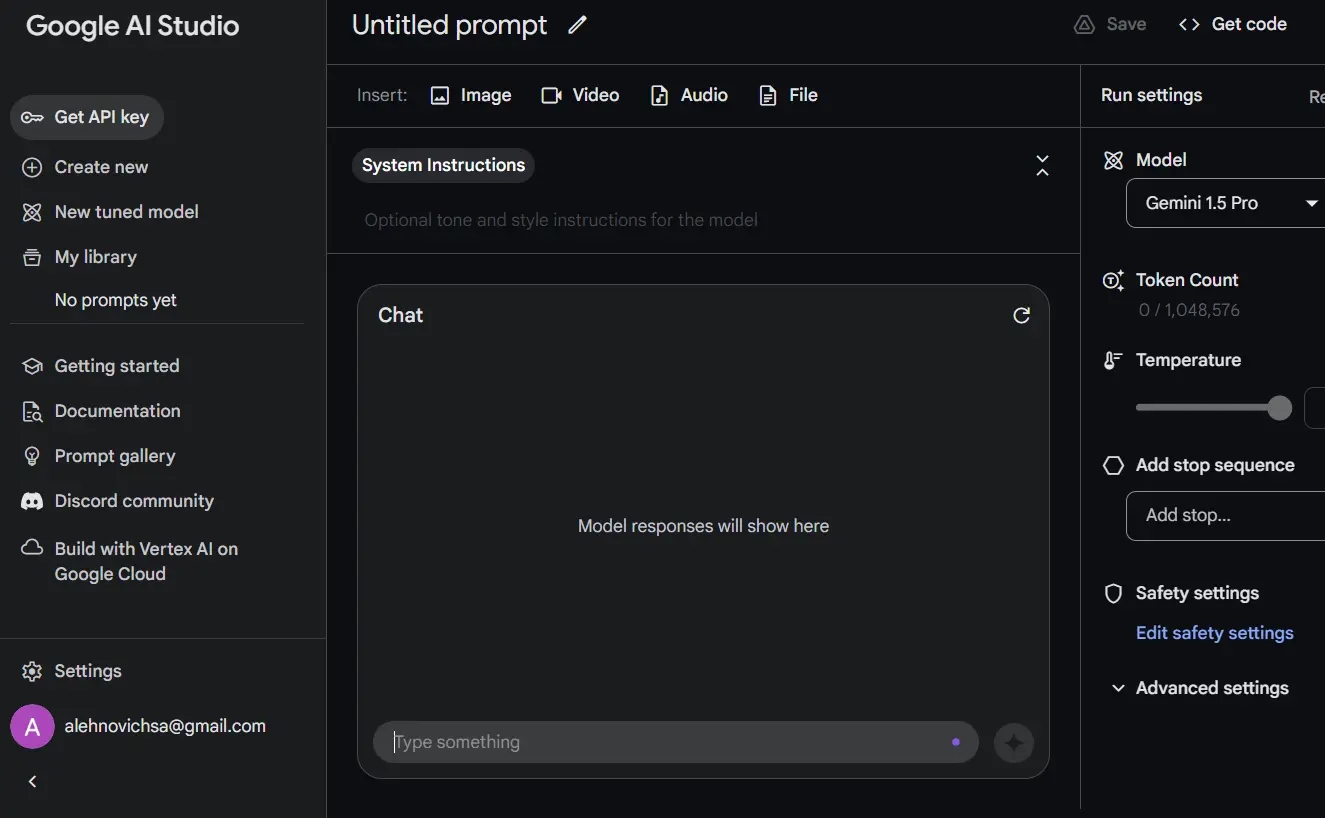The width and height of the screenshot is (1325, 818).
Task: Open the Prompt gallery
Action: [114, 456]
